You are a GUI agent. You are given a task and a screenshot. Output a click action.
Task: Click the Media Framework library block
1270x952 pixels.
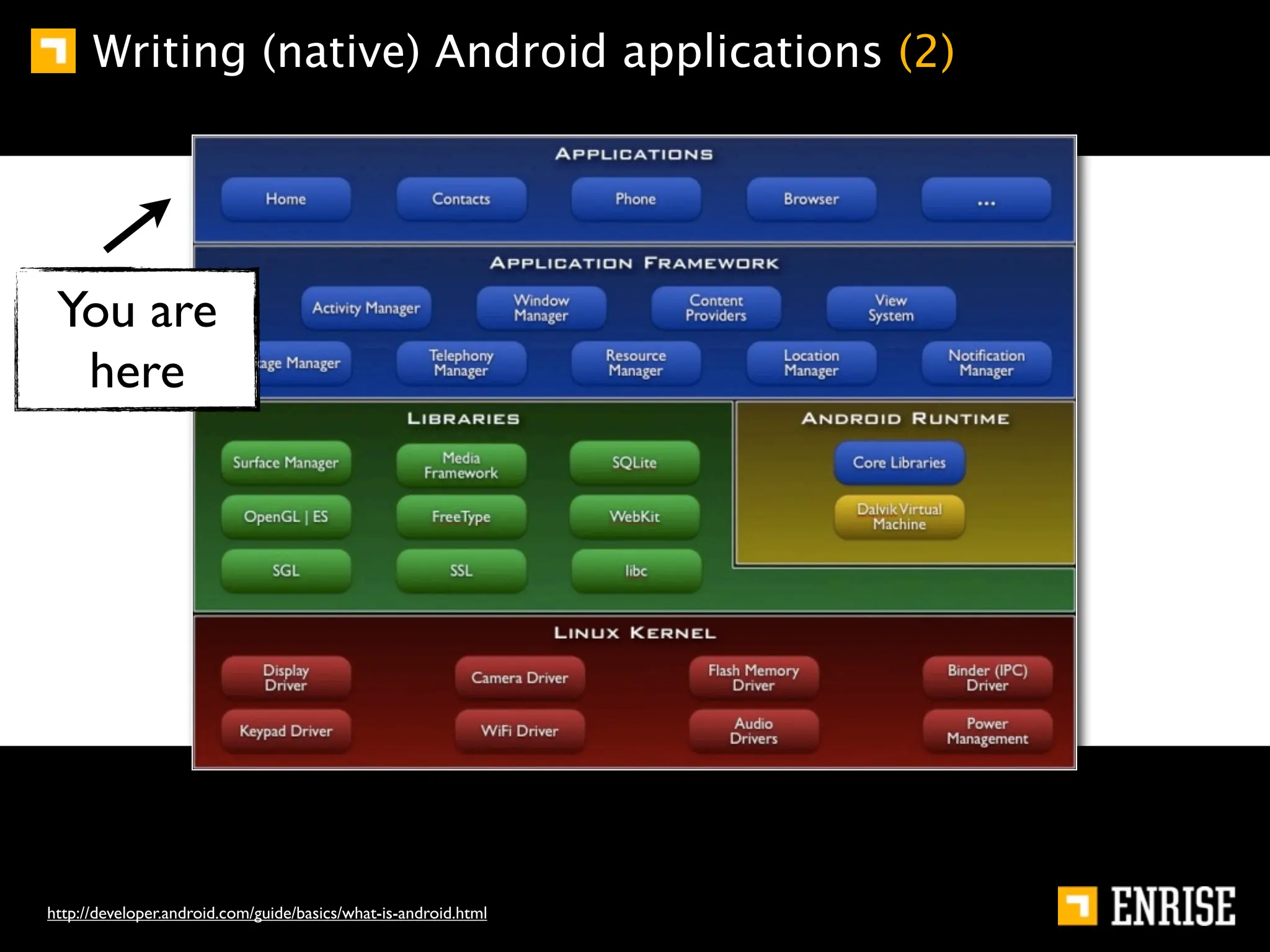pos(461,465)
